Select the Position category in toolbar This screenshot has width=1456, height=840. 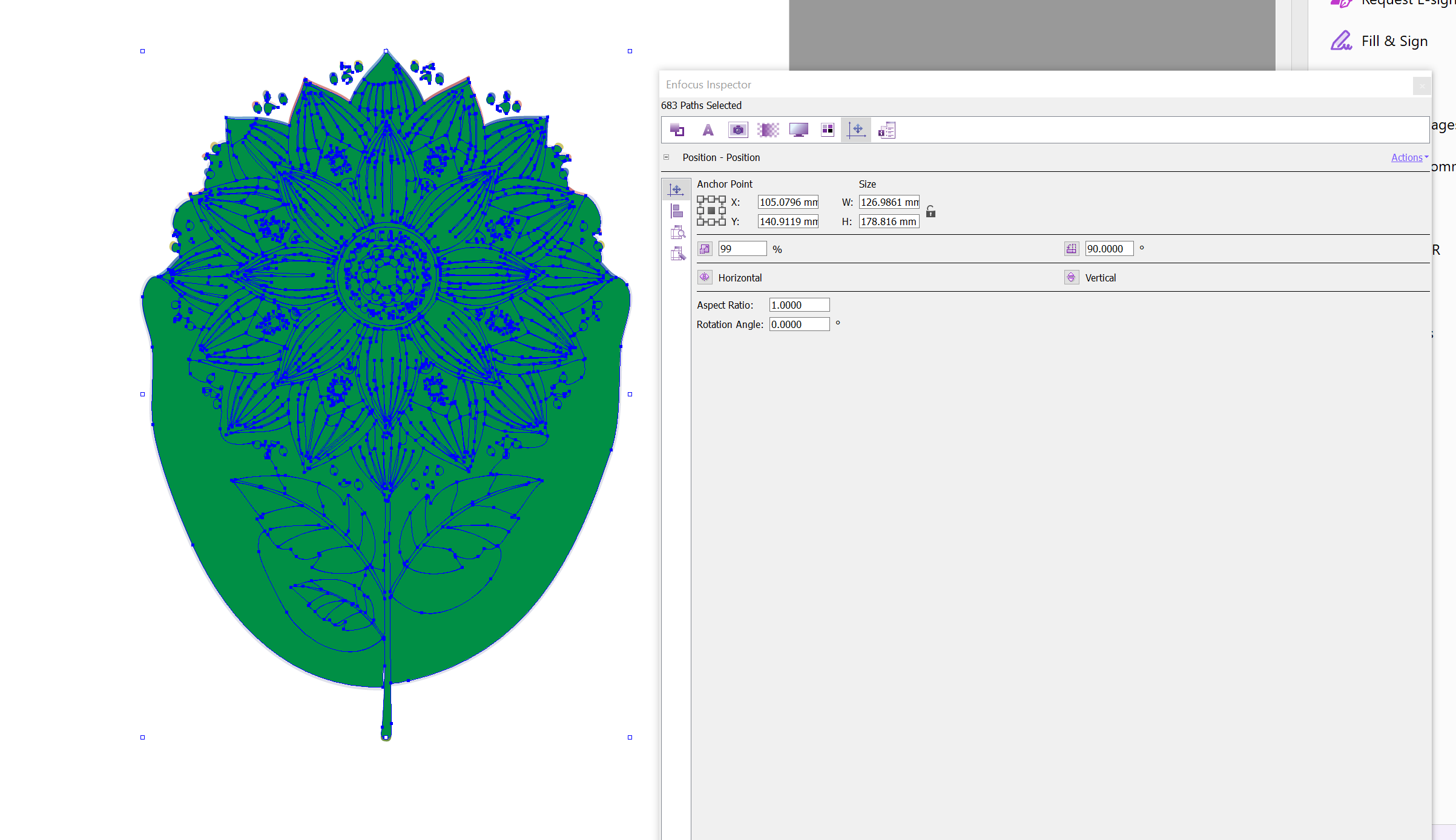click(x=856, y=130)
